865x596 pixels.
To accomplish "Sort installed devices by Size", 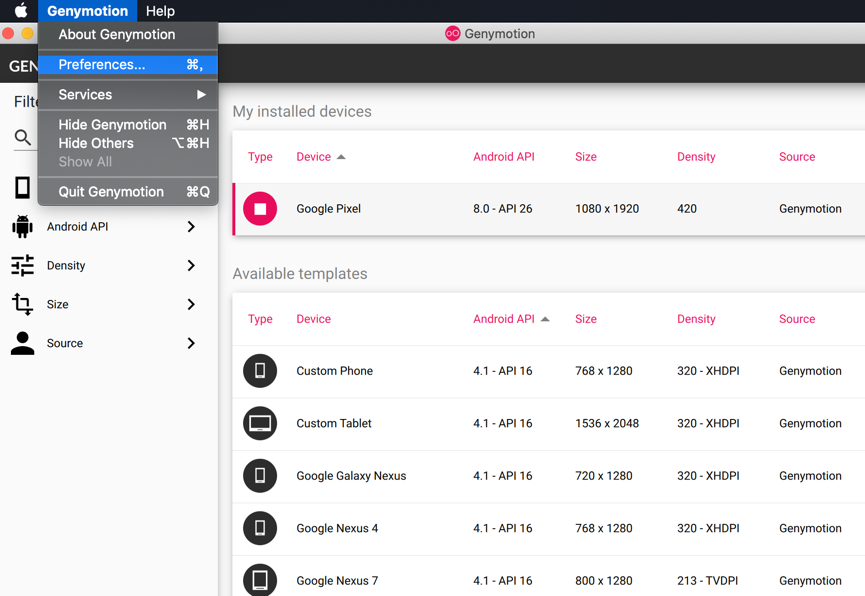I will click(586, 157).
